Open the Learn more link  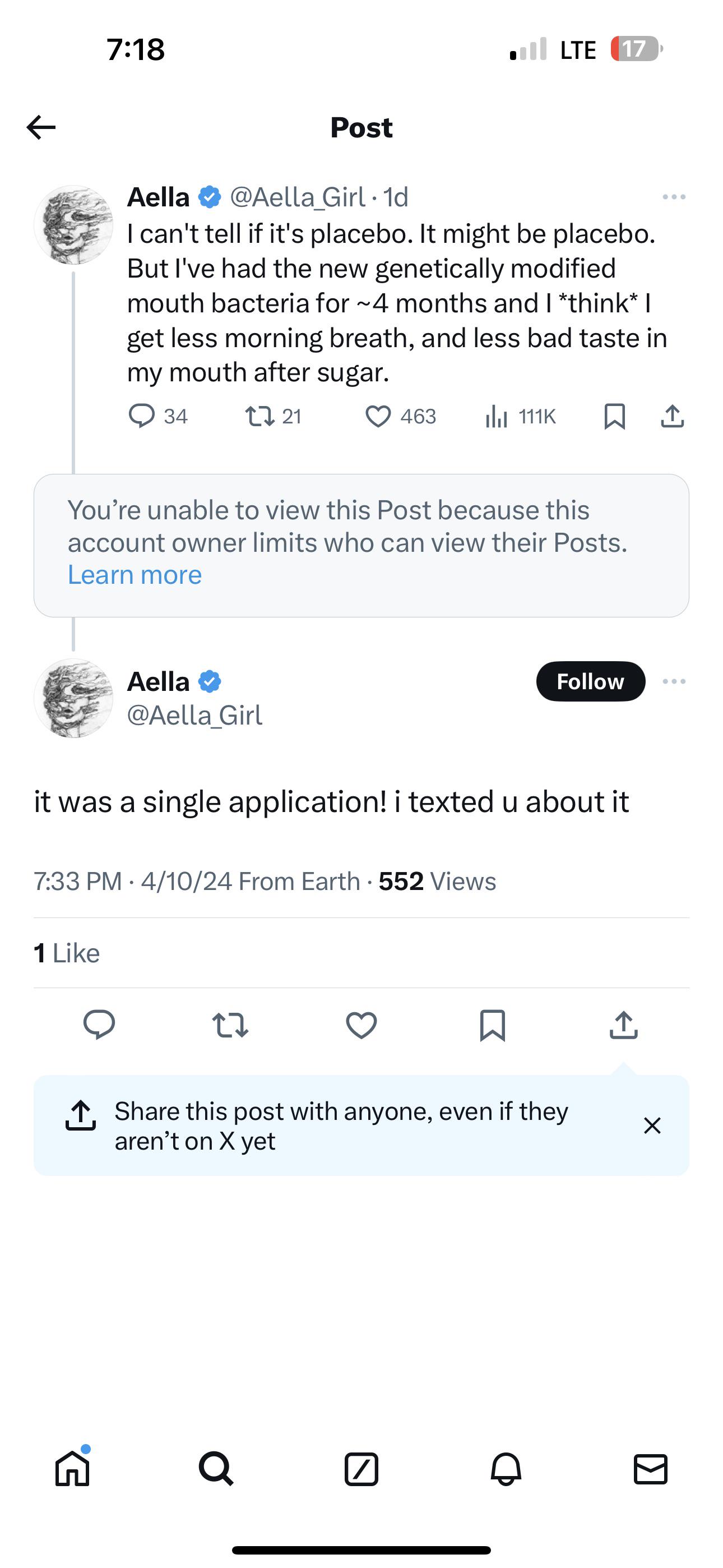tap(135, 575)
